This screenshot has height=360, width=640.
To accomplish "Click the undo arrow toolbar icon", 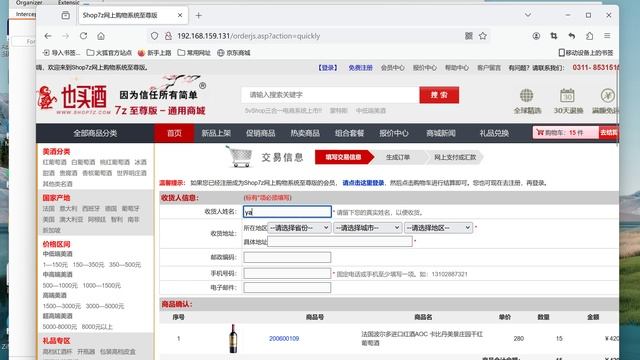I will point(572,36).
